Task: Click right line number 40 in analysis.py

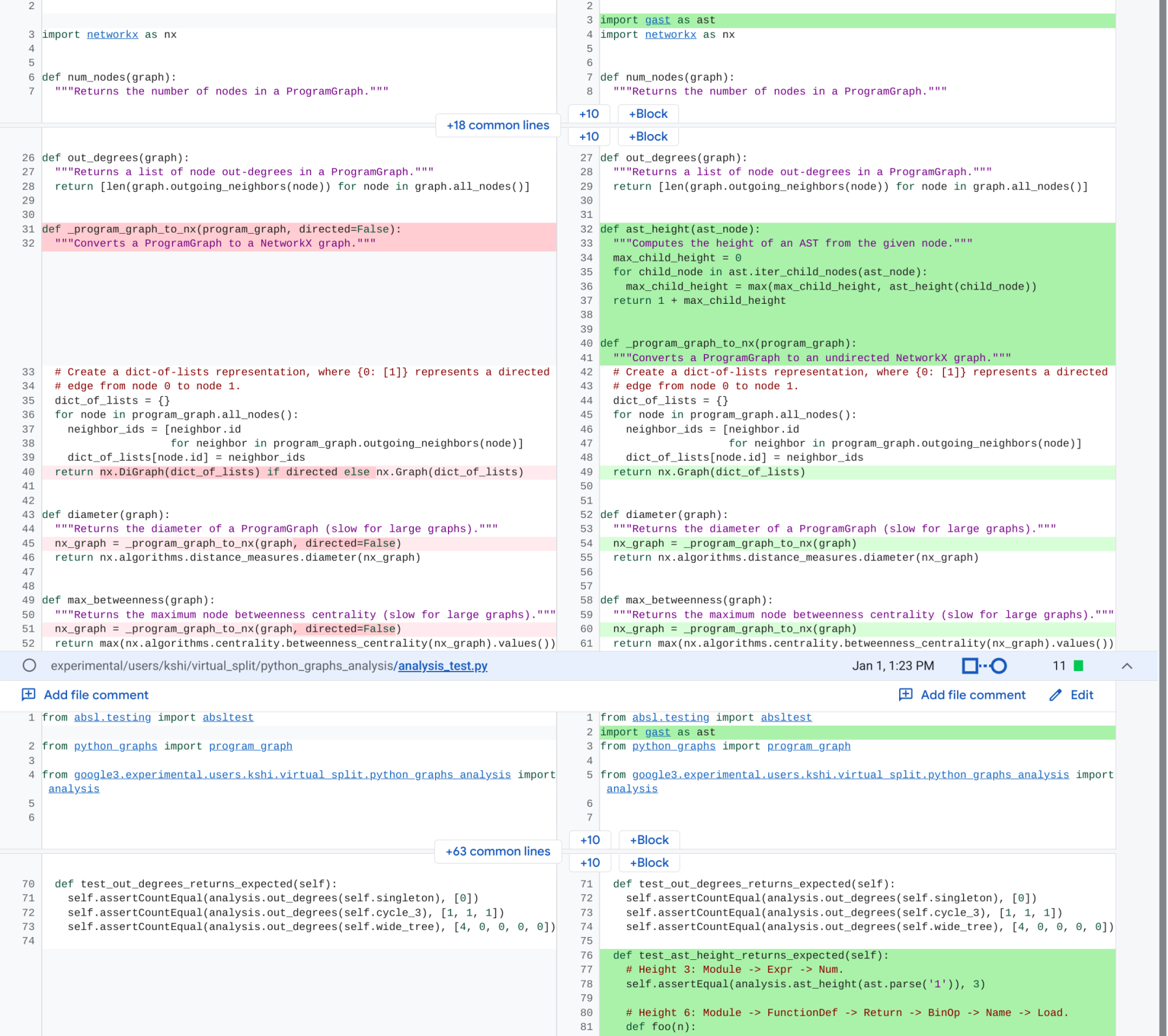Action: click(x=586, y=344)
